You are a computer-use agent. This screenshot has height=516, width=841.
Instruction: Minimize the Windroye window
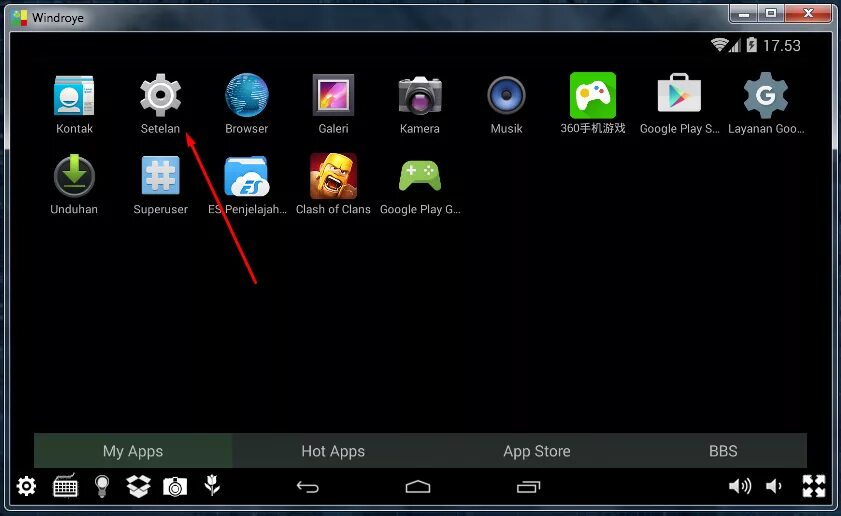(744, 13)
